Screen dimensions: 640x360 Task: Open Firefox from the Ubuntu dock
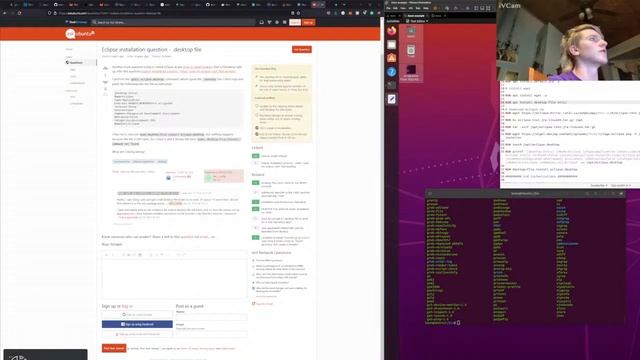[391, 31]
